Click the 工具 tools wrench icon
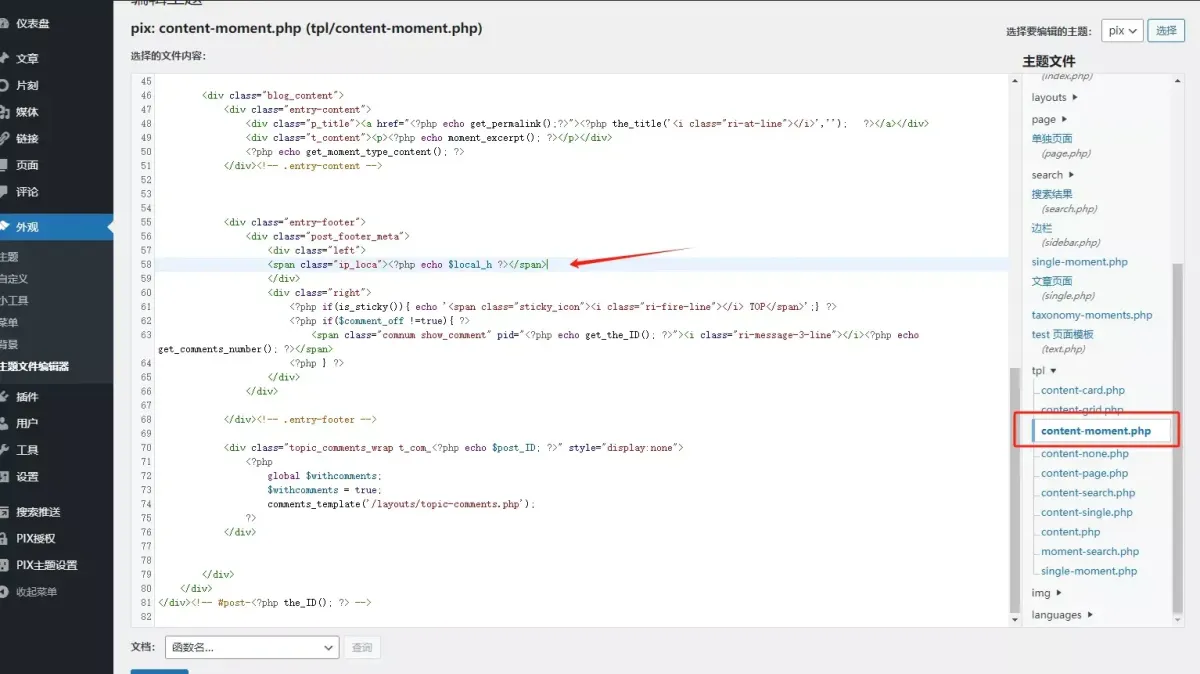 3,450
